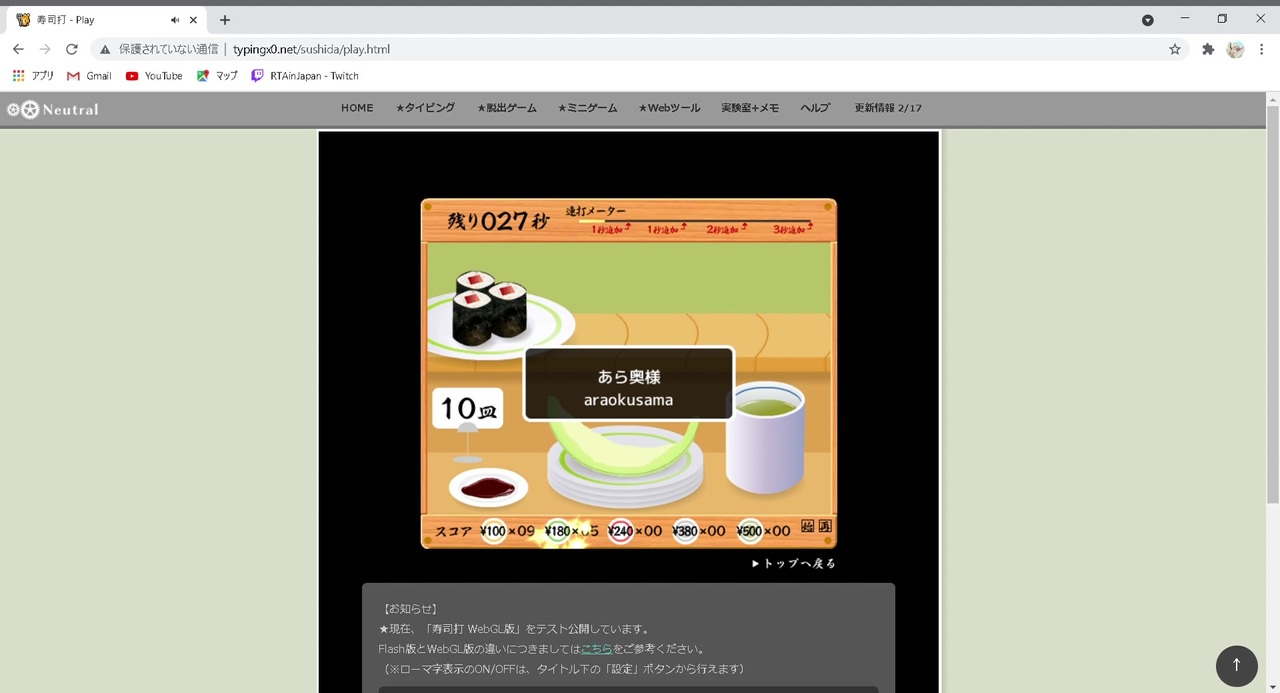Open the ★ミニゲーム navigation menu
This screenshot has width=1280, height=693.
click(587, 108)
